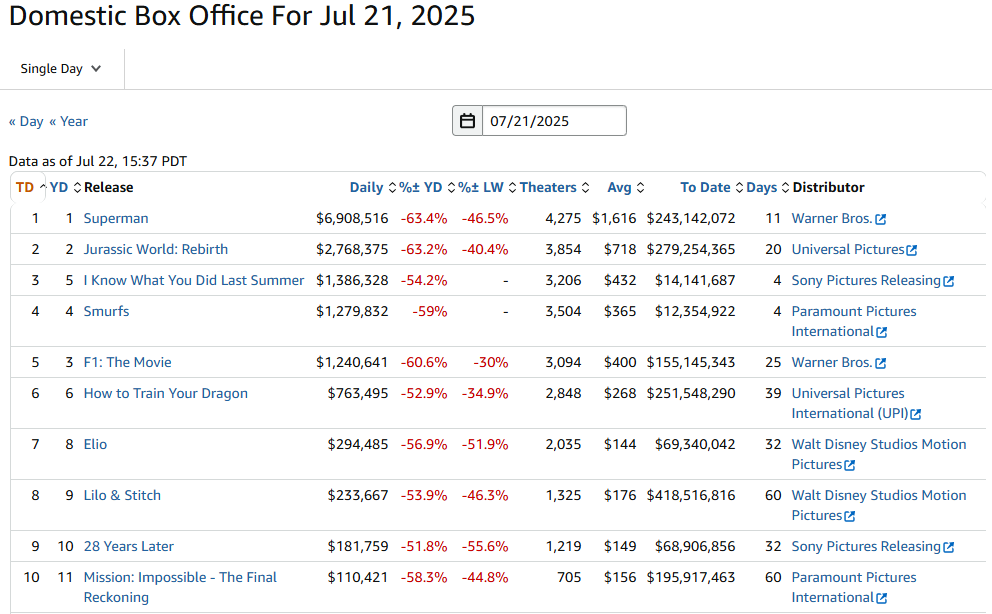992x614 pixels.
Task: Sort by %± LW column
Action: (487, 187)
